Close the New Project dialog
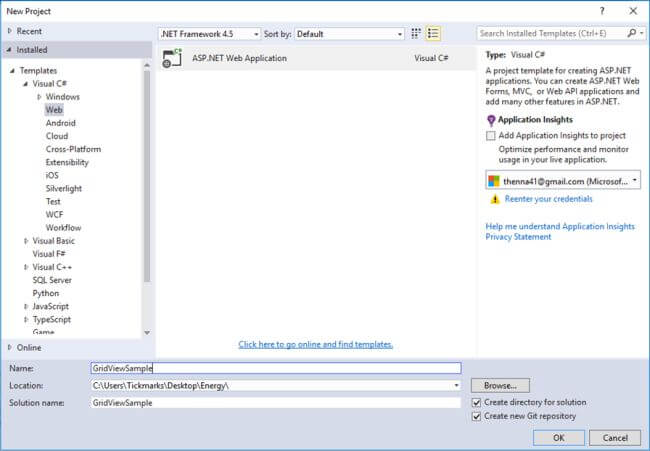Viewport: 650px width, 451px height. [x=633, y=11]
